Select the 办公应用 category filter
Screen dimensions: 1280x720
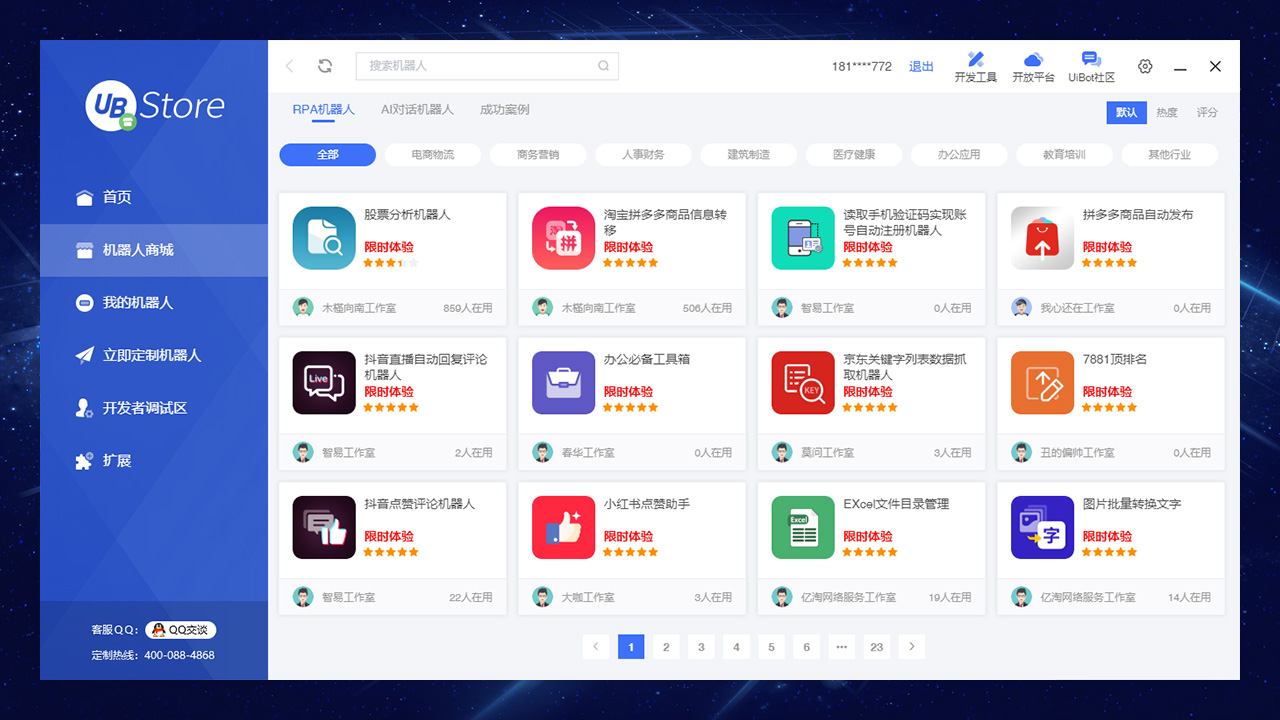tap(958, 155)
